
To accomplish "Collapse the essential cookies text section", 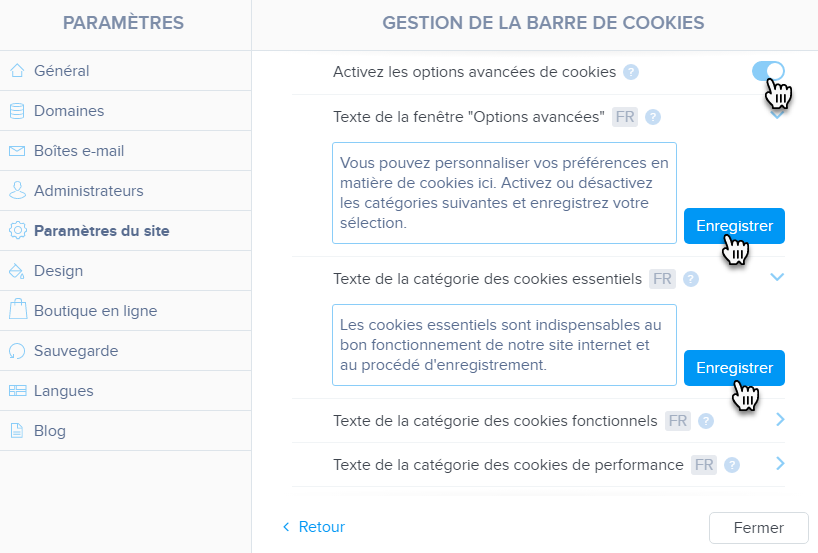I will tap(778, 278).
